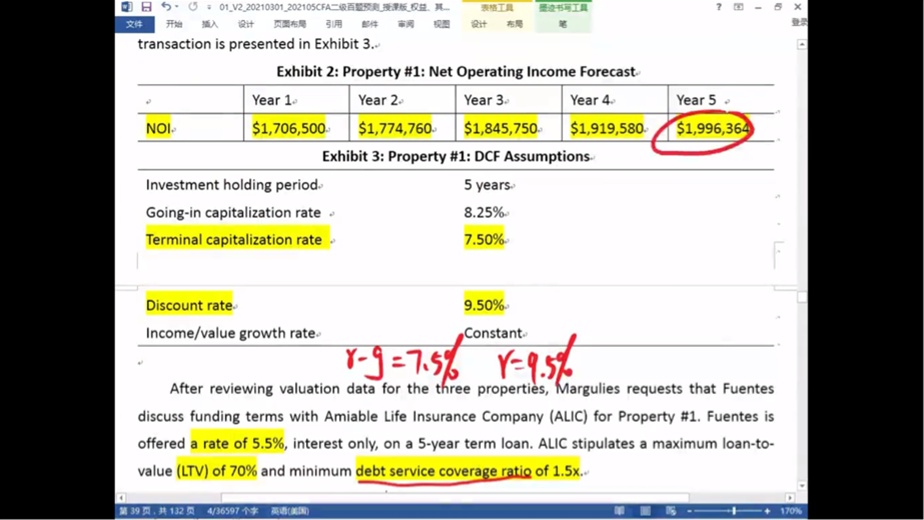Viewport: 924px width, 520px height.
Task: Click the 'Constant' growth rate value
Action: click(493, 333)
